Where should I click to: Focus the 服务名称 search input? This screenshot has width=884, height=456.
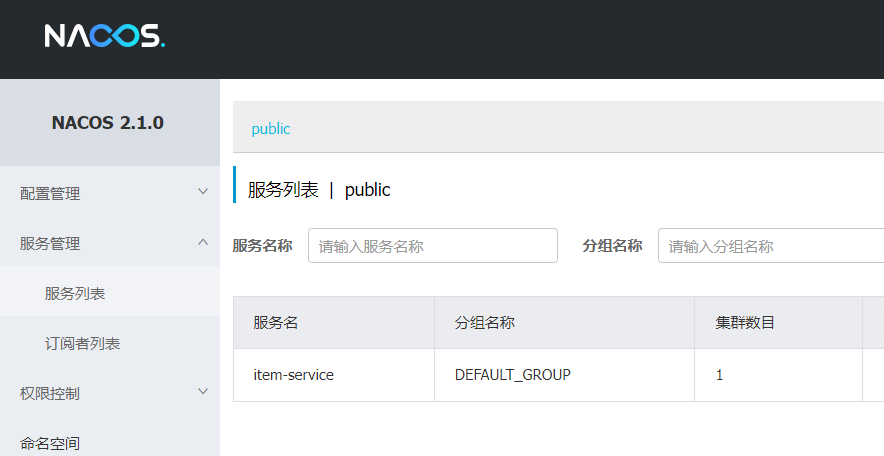click(x=432, y=246)
